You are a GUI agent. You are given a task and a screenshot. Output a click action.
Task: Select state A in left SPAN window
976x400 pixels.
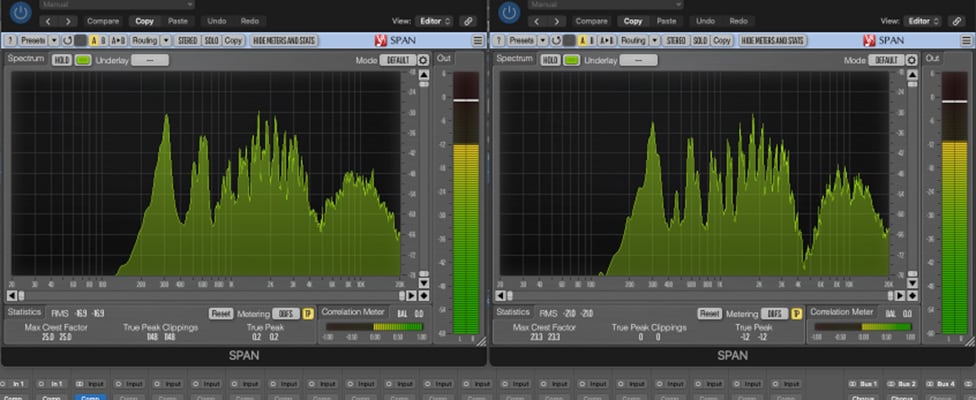[x=94, y=40]
